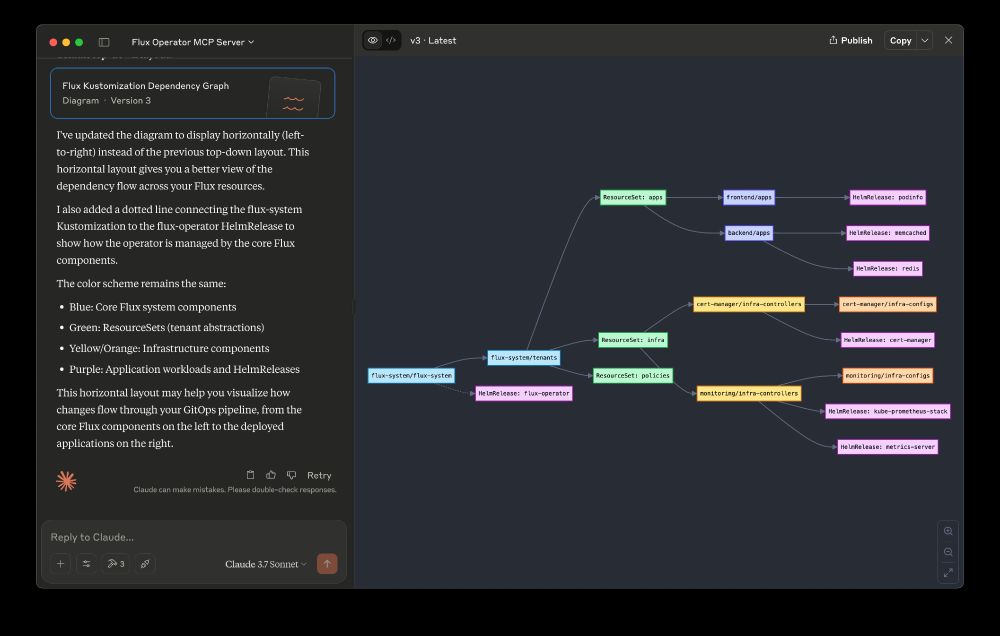Image resolution: width=1000 pixels, height=636 pixels.
Task: Click the 'Yellow/Orange: Infrastructure components' bullet
Action: 169,348
